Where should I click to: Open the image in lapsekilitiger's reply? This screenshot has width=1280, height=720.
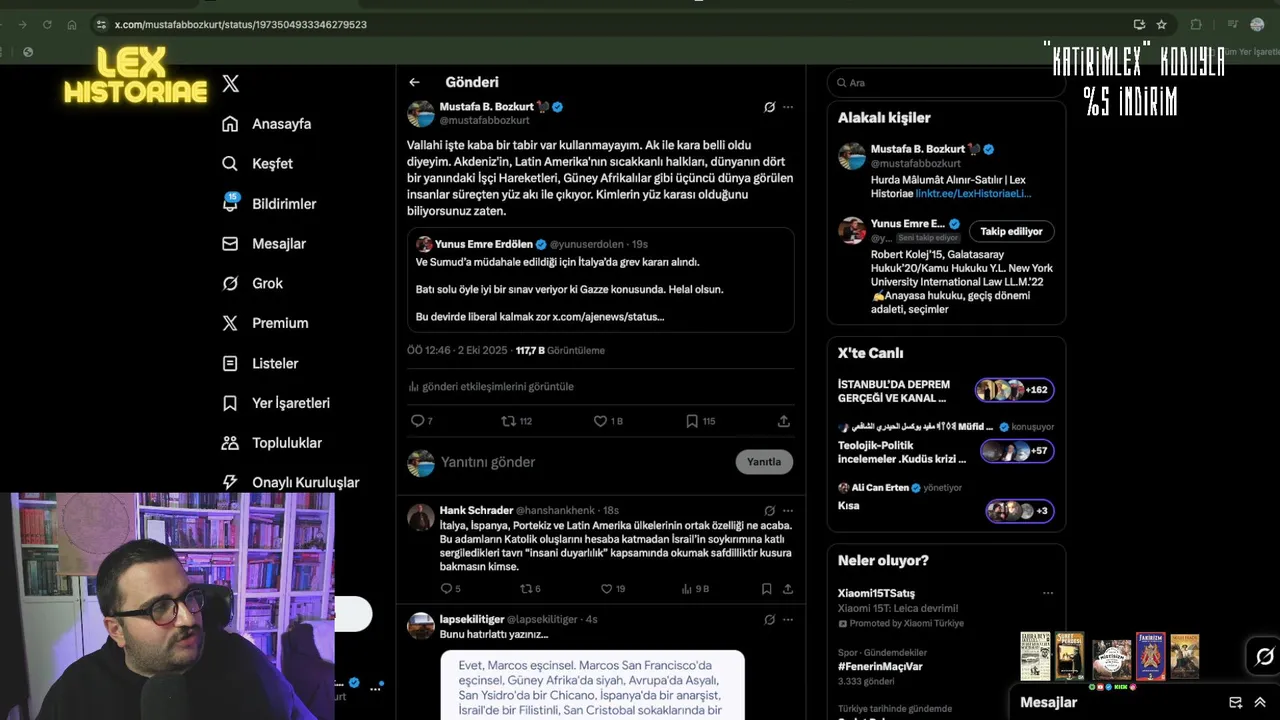[592, 685]
